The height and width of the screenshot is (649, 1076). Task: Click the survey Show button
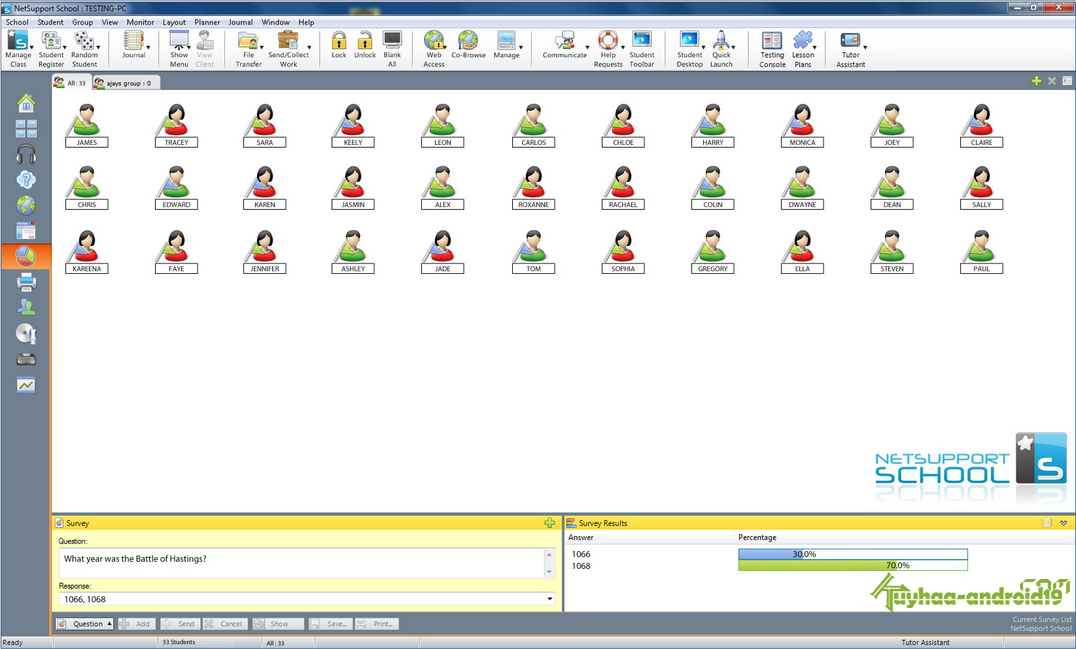click(x=278, y=624)
